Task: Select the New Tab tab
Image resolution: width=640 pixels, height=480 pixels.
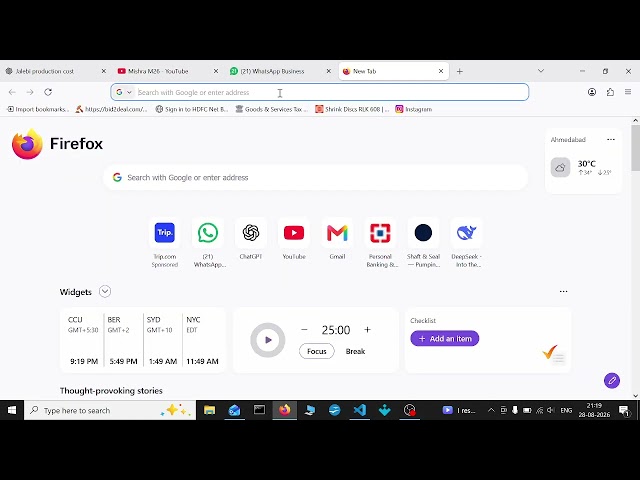Action: tap(393, 71)
